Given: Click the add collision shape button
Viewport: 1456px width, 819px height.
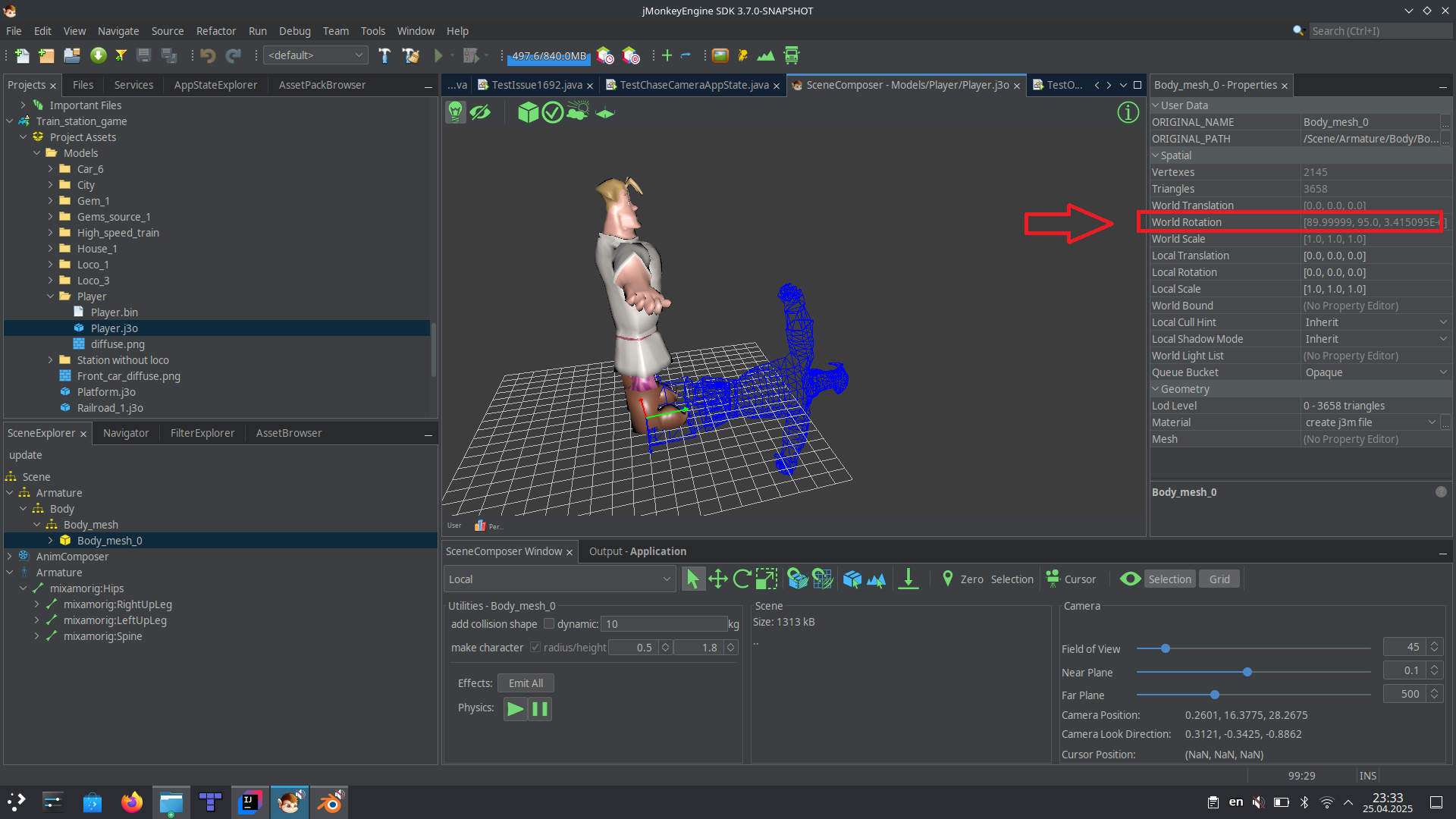Looking at the screenshot, I should coord(494,624).
